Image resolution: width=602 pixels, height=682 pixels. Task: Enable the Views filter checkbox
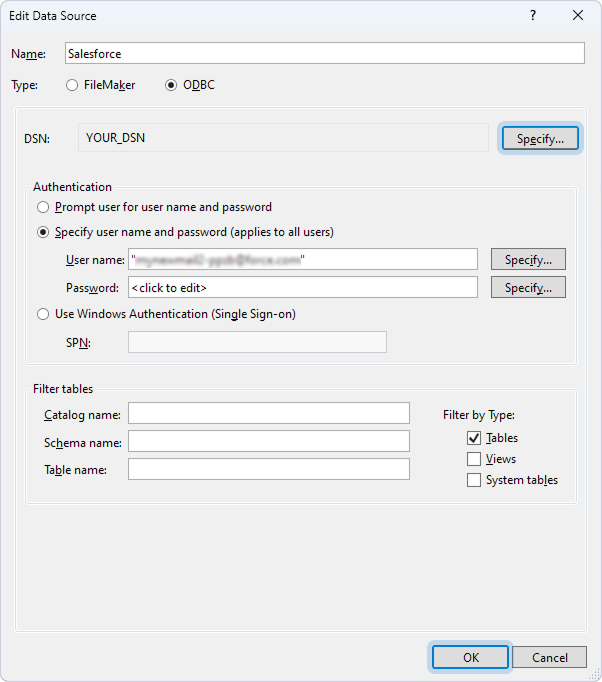click(x=474, y=459)
